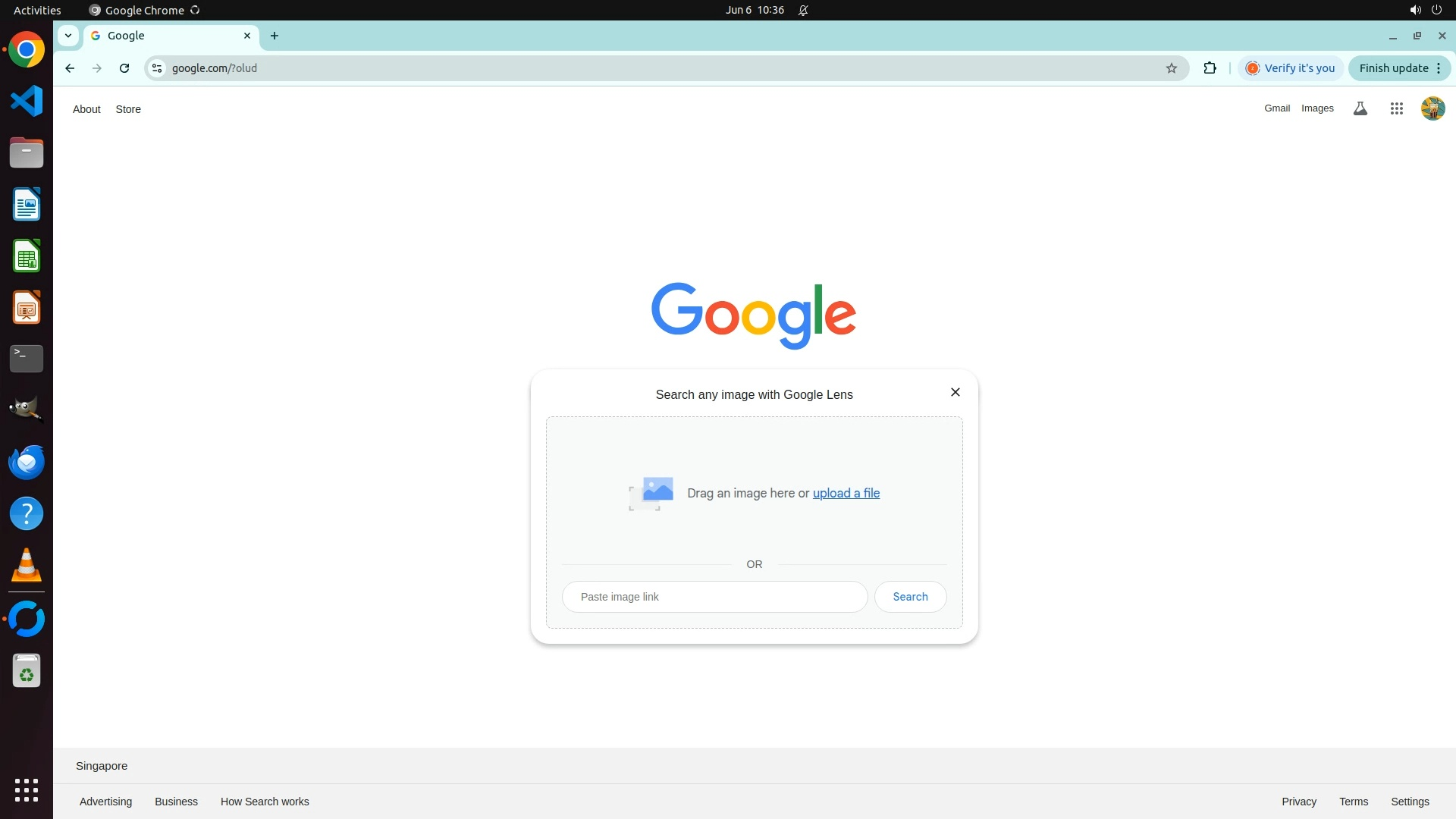
Task: Open Settings in page footer
Action: [1410, 802]
